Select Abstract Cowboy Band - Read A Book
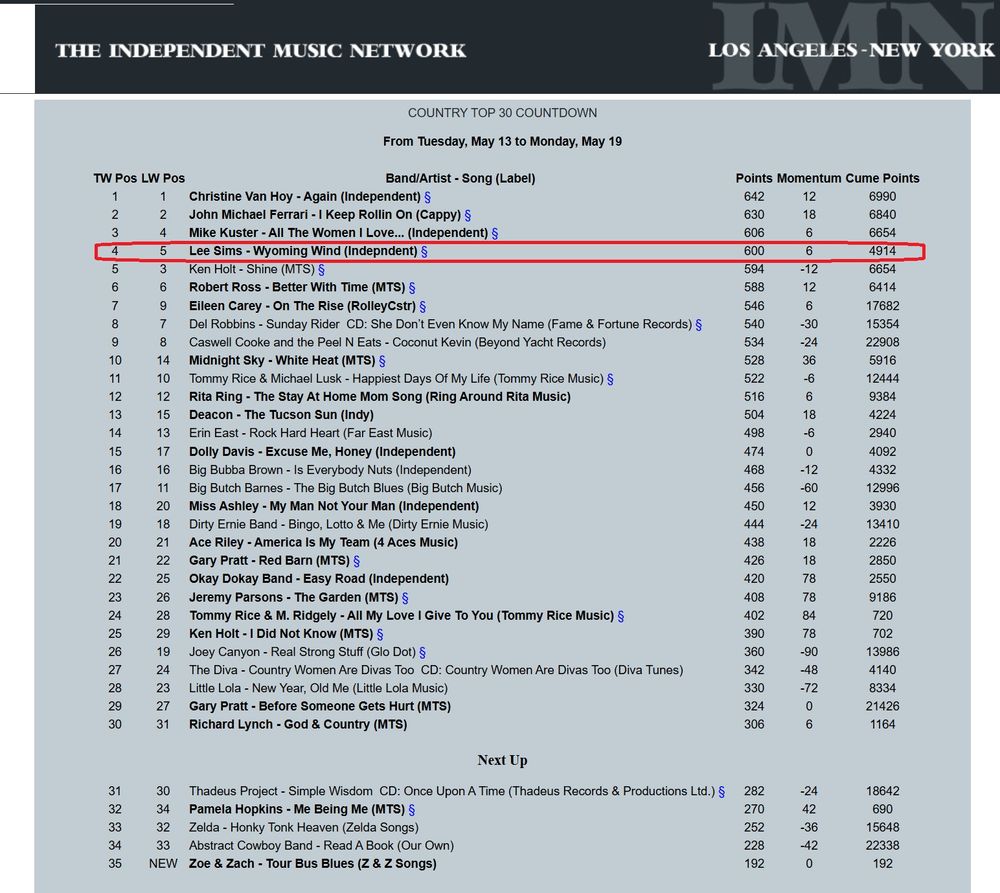This screenshot has width=1000, height=893. (x=321, y=846)
